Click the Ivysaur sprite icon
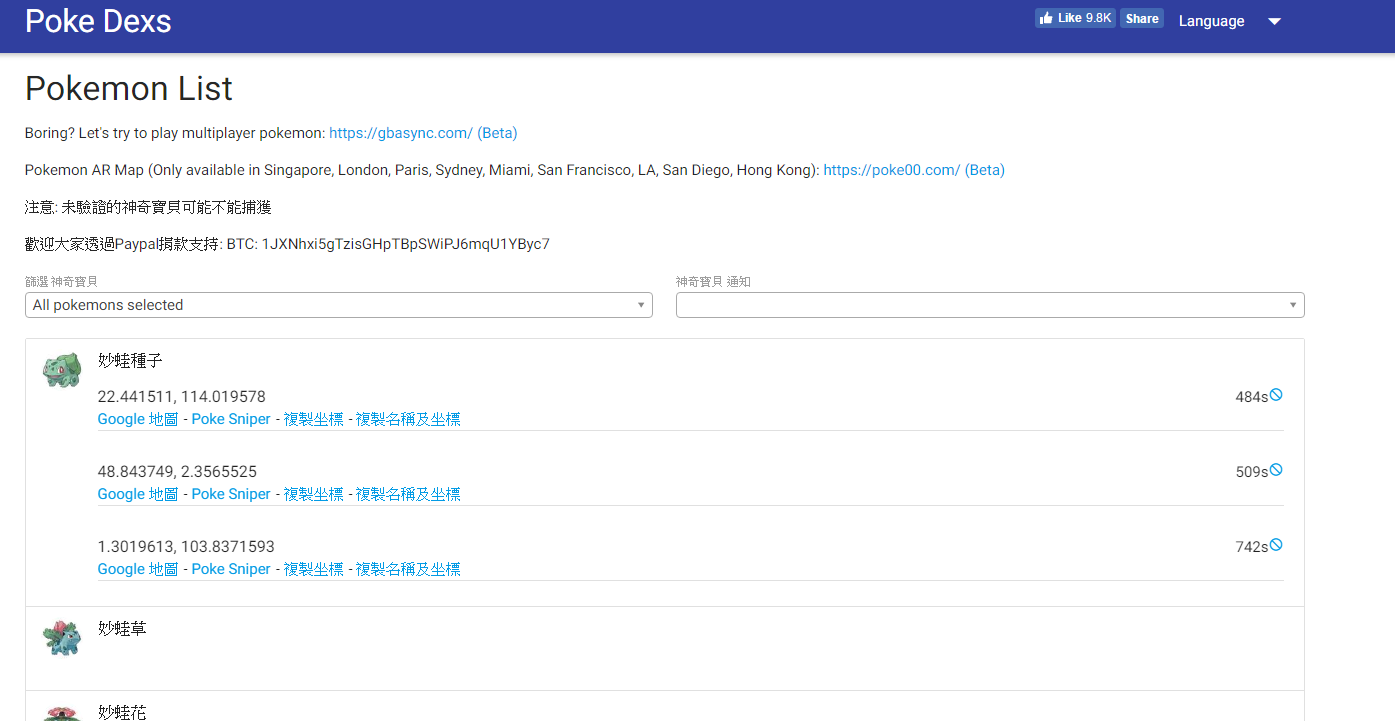Viewport: 1395px width, 721px height. [61, 637]
